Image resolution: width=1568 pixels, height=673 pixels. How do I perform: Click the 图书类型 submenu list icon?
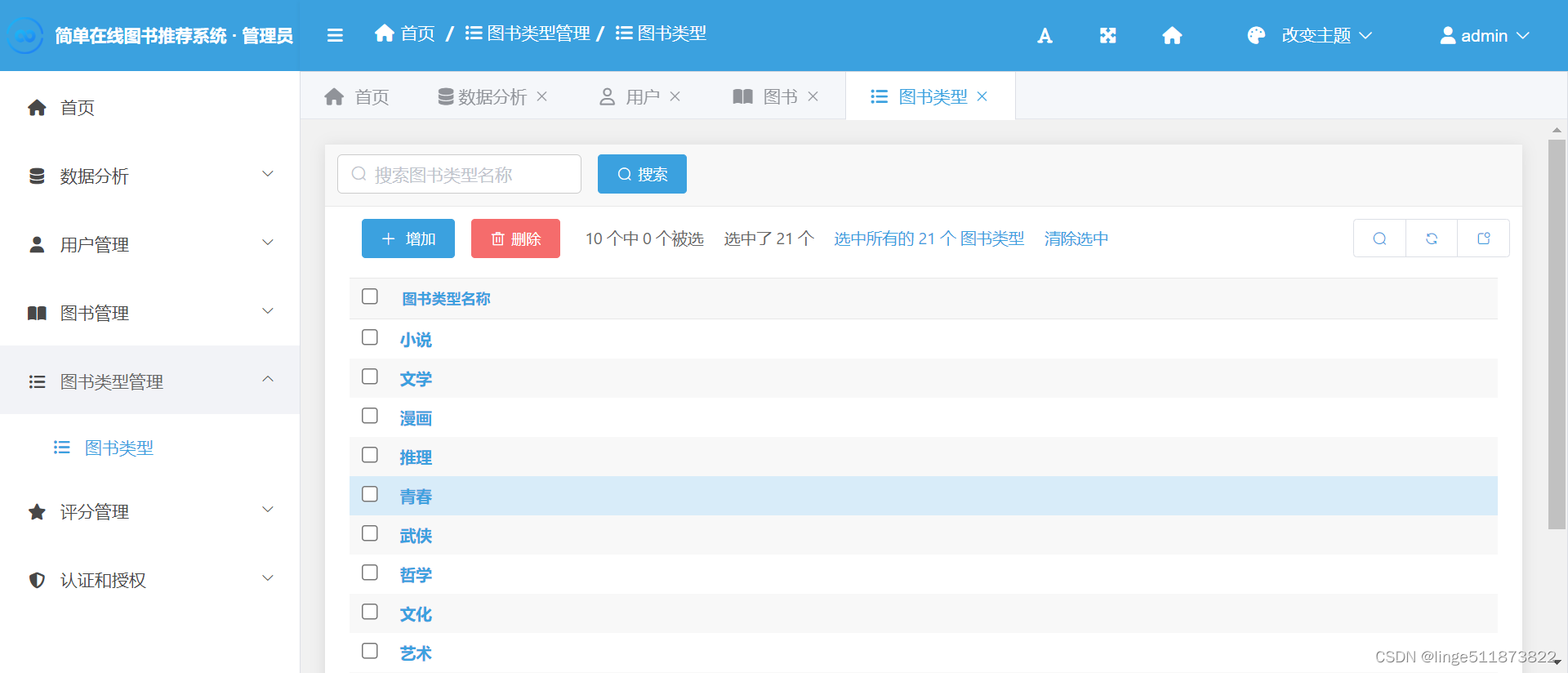tap(61, 448)
